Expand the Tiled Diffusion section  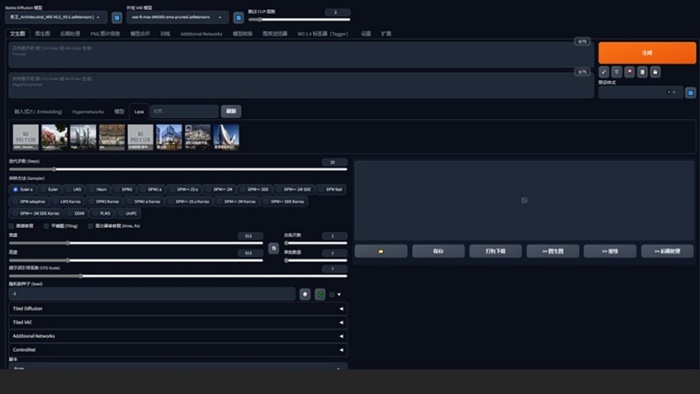[x=178, y=309]
